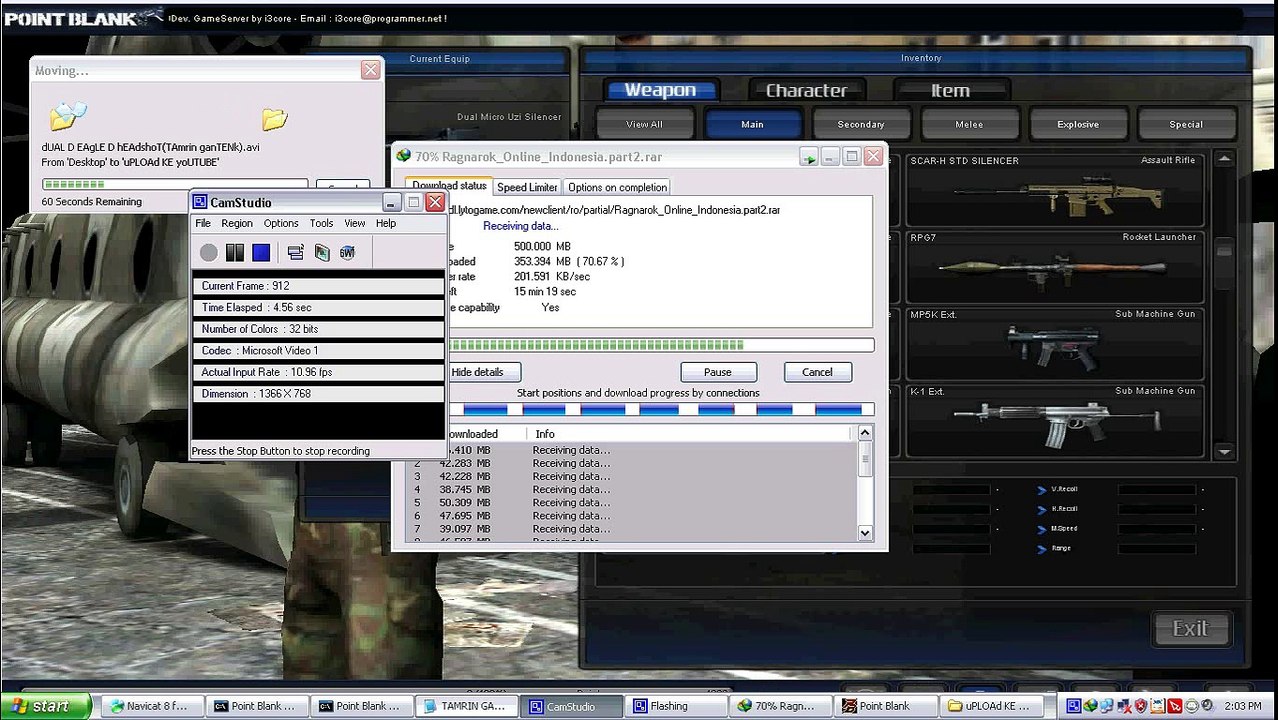Open the CamStudio Region menu

(x=237, y=223)
